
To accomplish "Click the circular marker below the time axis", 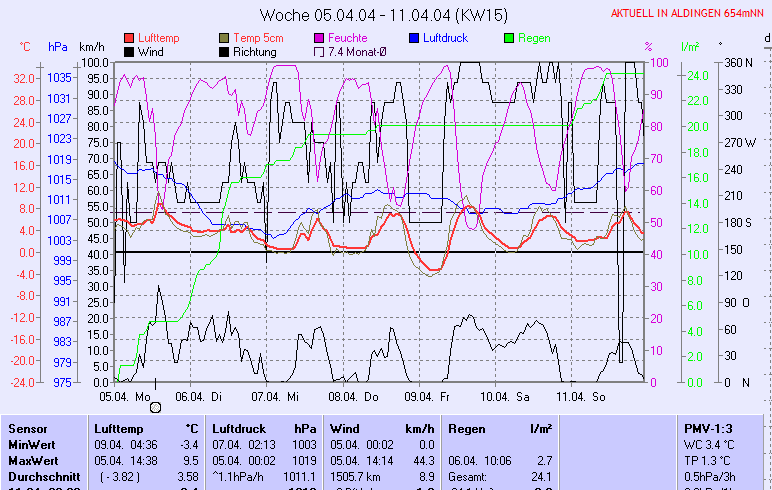I will point(155,407).
